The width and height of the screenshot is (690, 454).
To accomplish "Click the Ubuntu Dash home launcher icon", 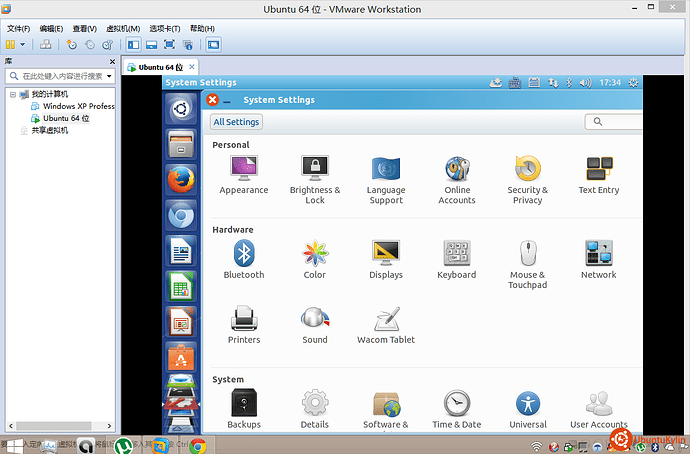I will click(181, 109).
